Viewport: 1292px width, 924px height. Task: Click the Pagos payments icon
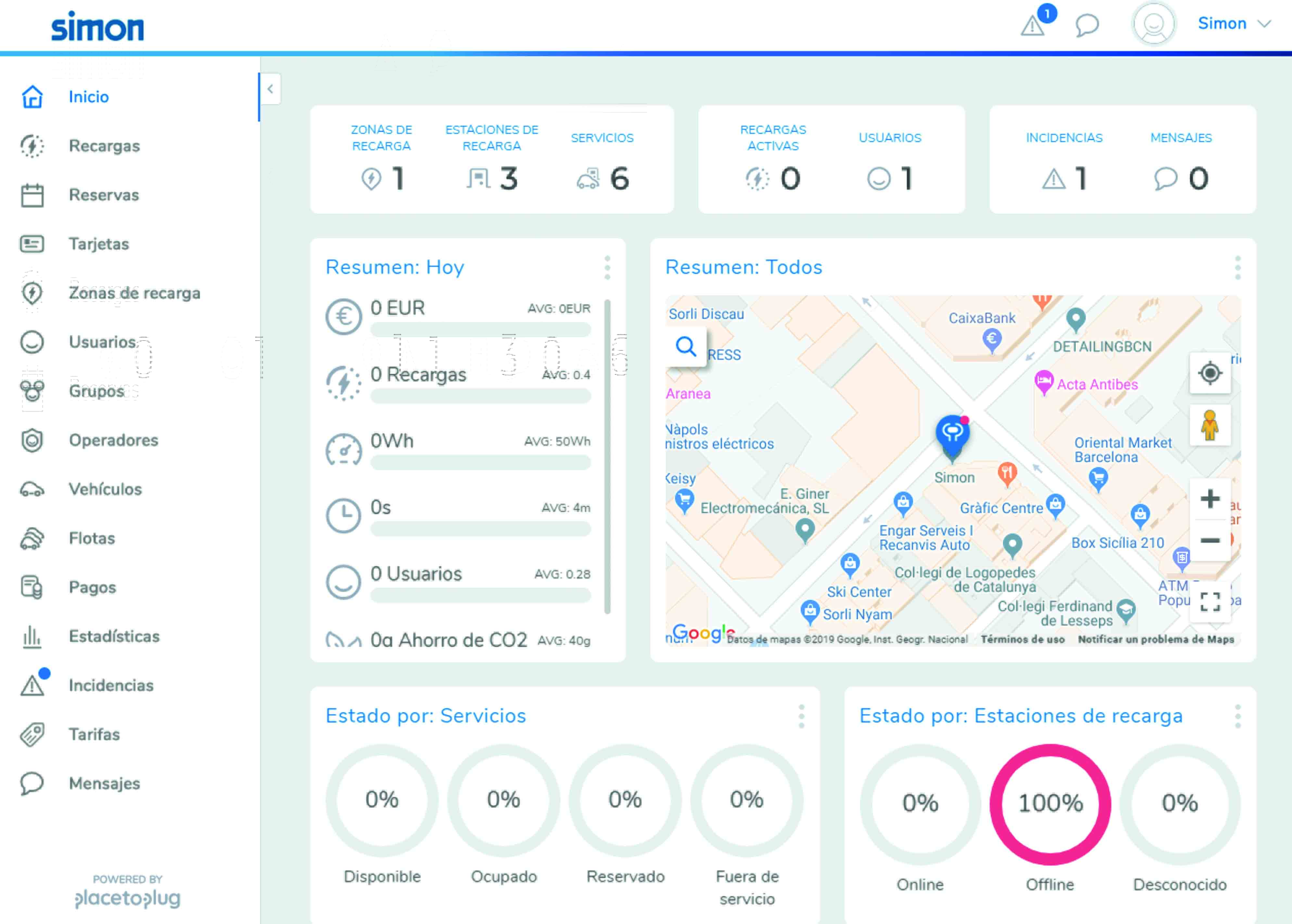click(32, 587)
